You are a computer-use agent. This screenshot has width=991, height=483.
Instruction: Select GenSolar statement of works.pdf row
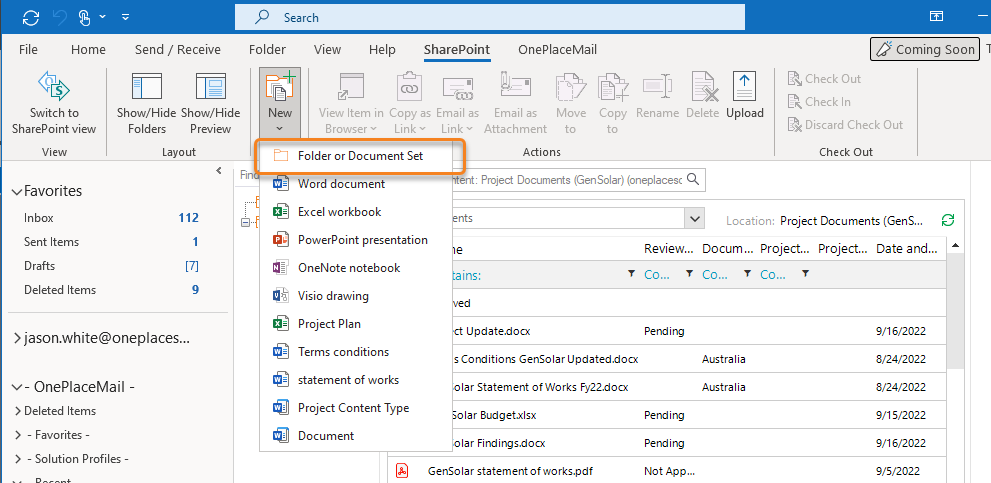(669, 471)
